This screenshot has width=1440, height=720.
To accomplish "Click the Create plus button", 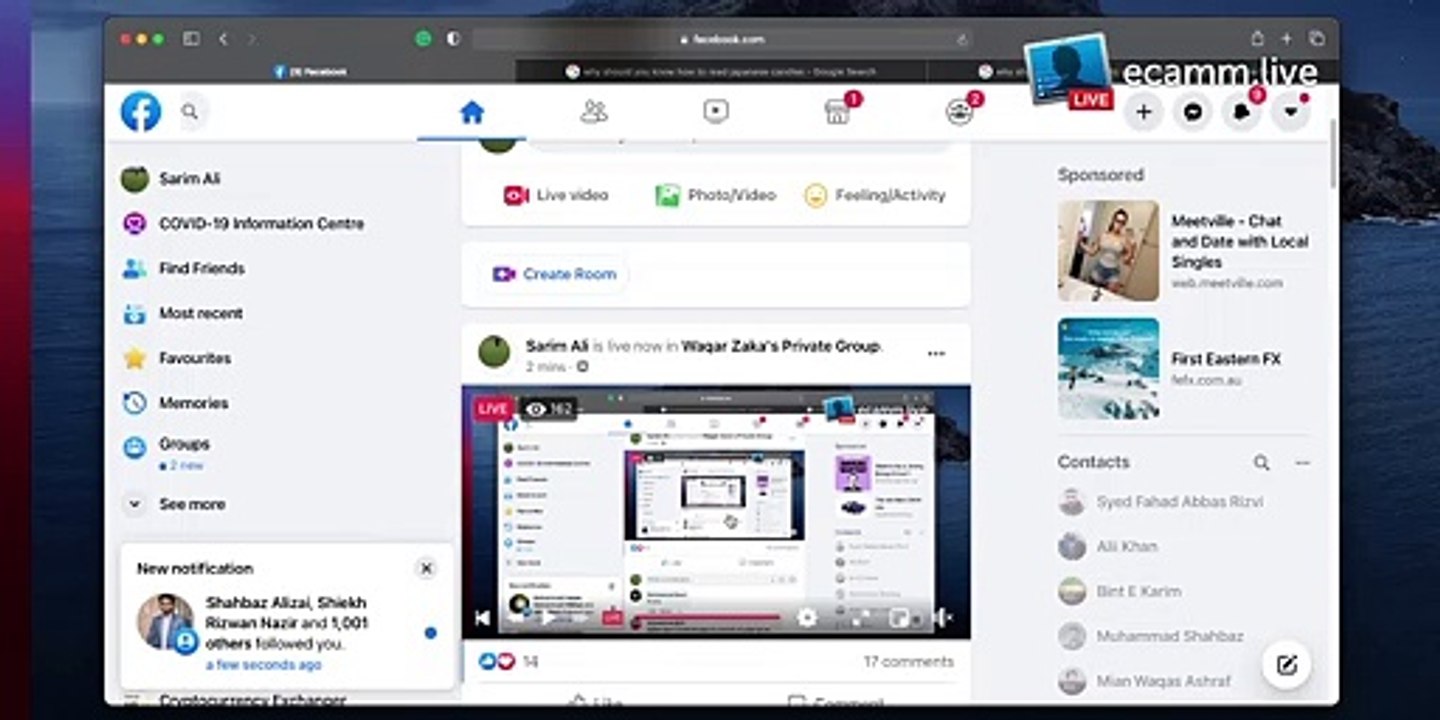I will [x=1144, y=112].
